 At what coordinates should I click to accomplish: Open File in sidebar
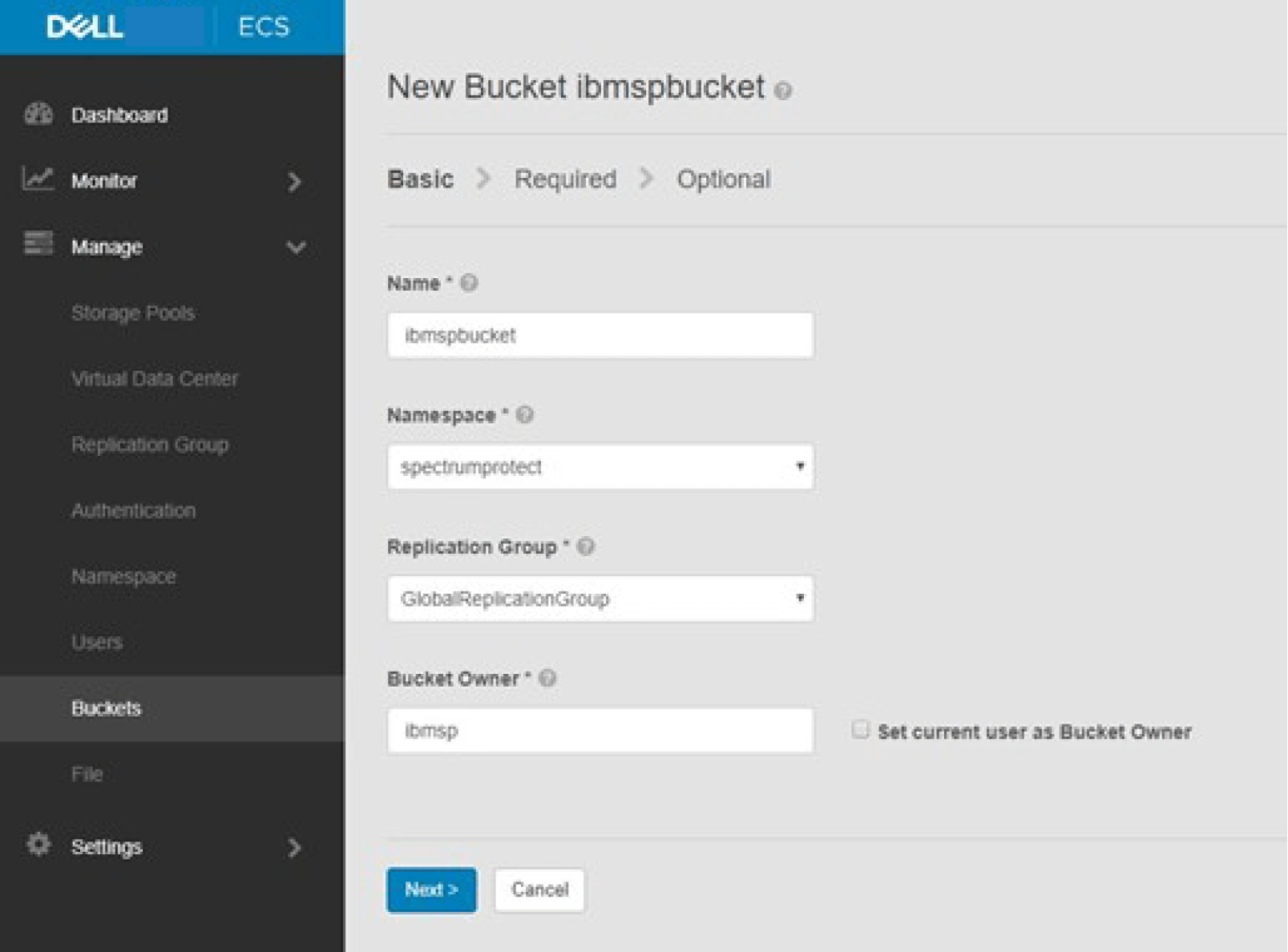click(87, 774)
